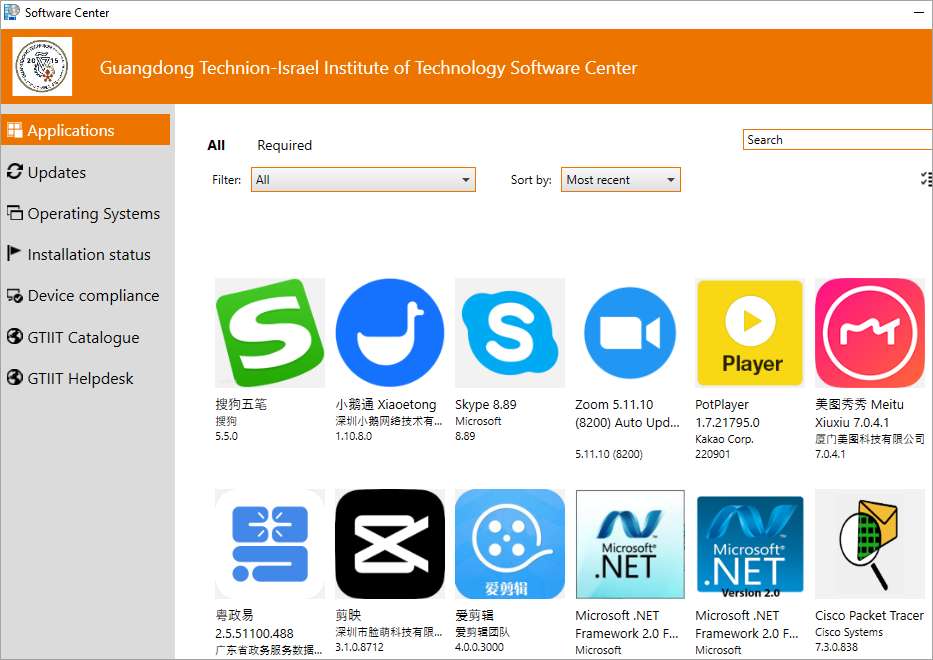
Task: Click the Cisco Packet Tracer title text
Action: tap(869, 615)
